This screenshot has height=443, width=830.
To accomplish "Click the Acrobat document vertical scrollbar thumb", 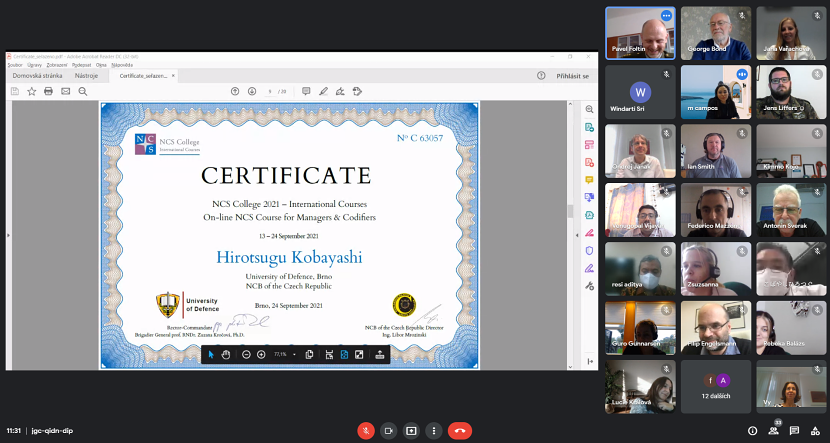I will click(x=570, y=211).
